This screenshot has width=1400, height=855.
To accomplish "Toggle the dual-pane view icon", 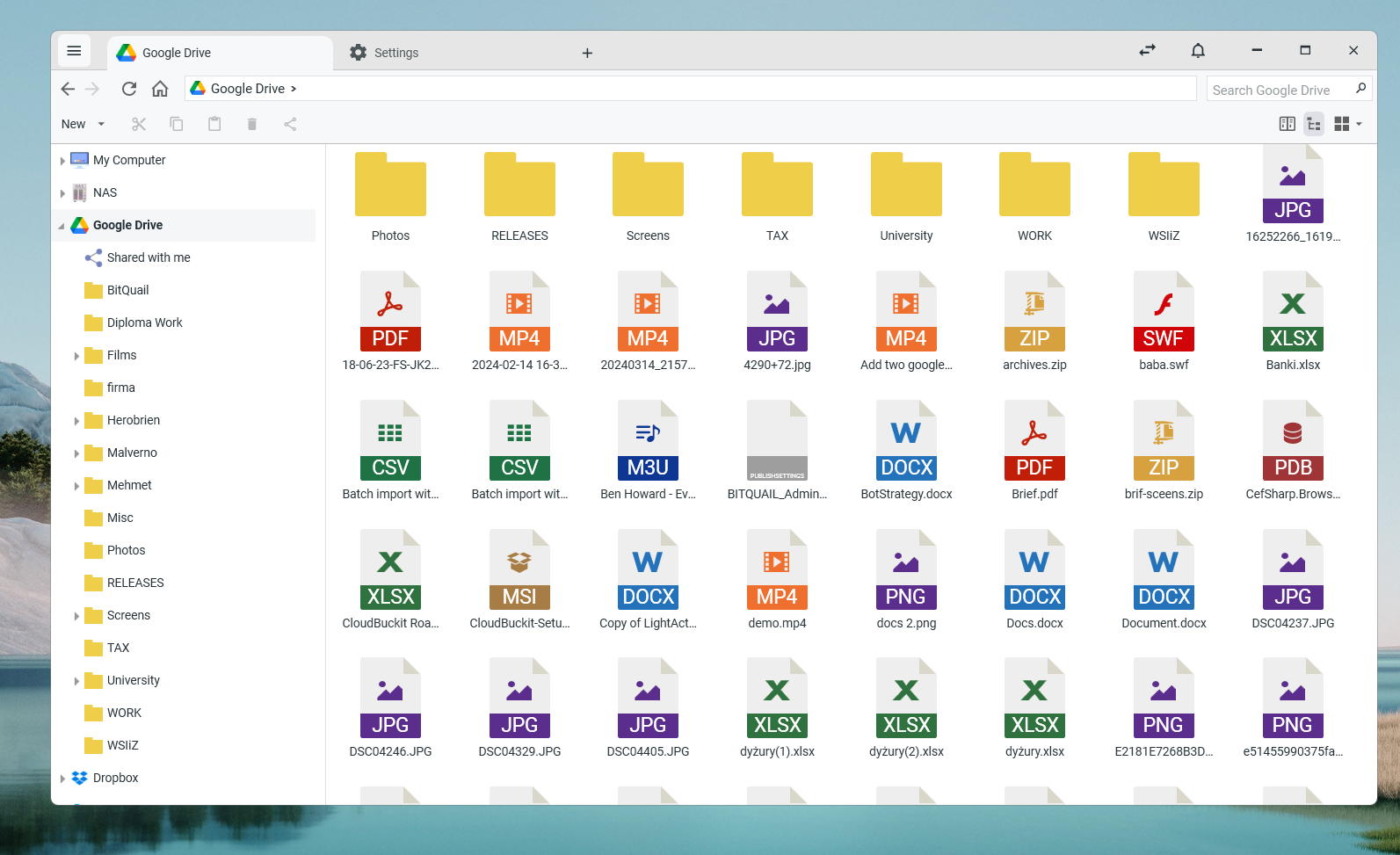I will (x=1288, y=124).
